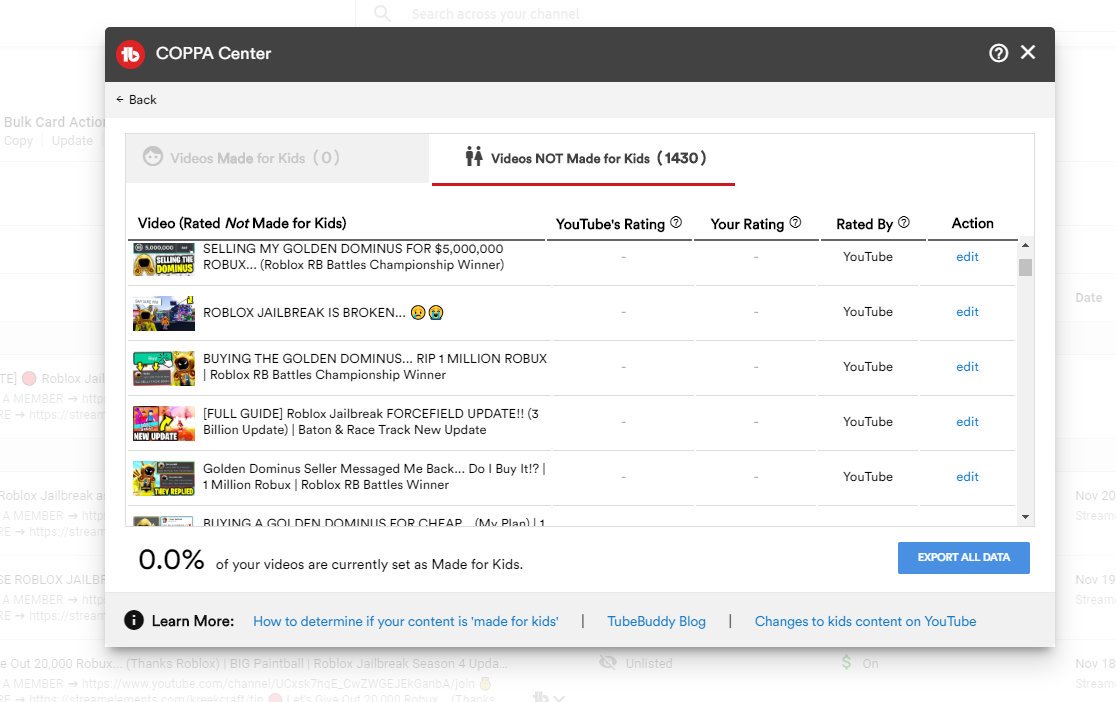Click Rated By info icon
The height and width of the screenshot is (702, 1116).
point(904,223)
